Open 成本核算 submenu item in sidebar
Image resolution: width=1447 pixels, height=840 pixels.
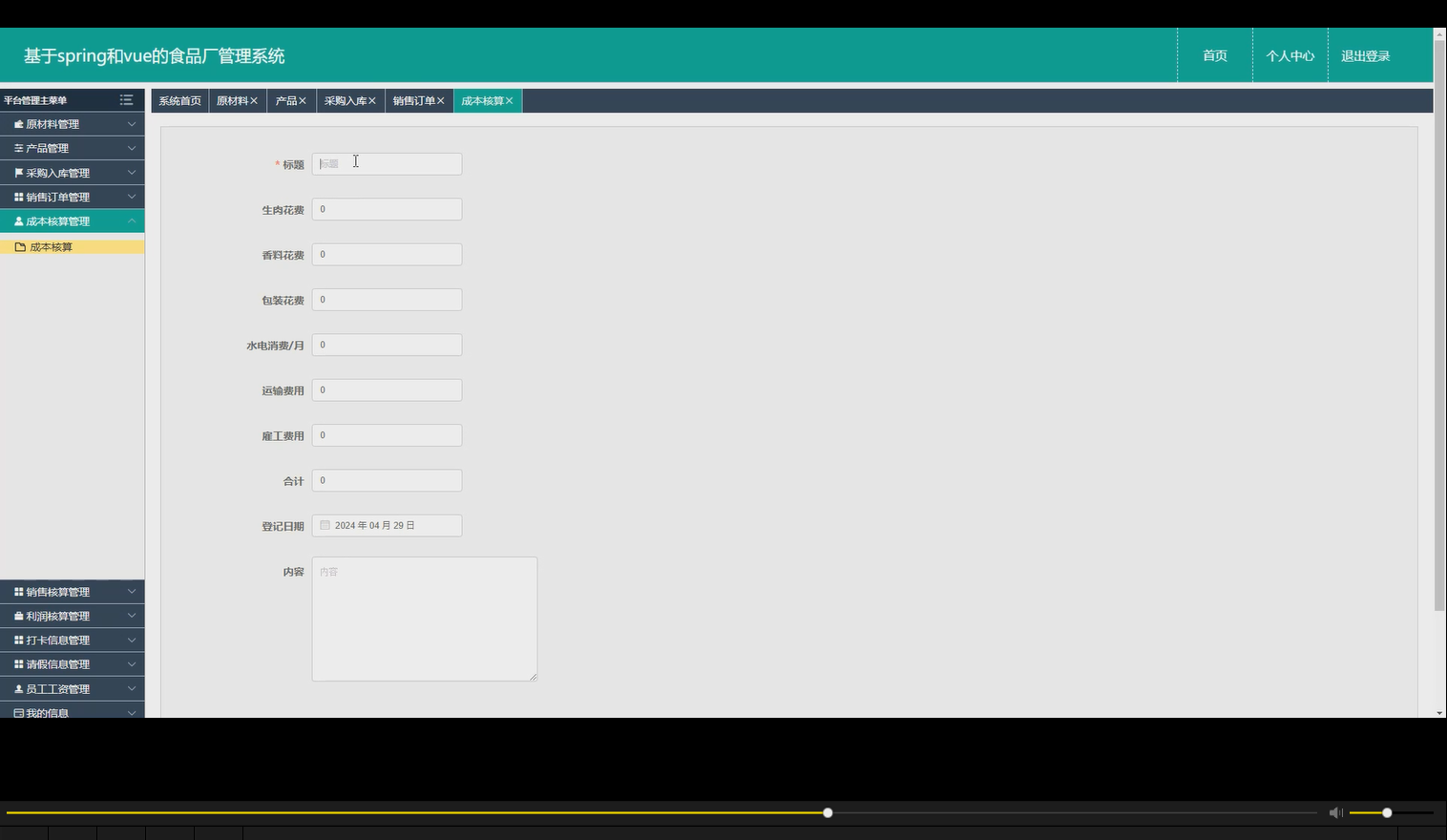73,247
